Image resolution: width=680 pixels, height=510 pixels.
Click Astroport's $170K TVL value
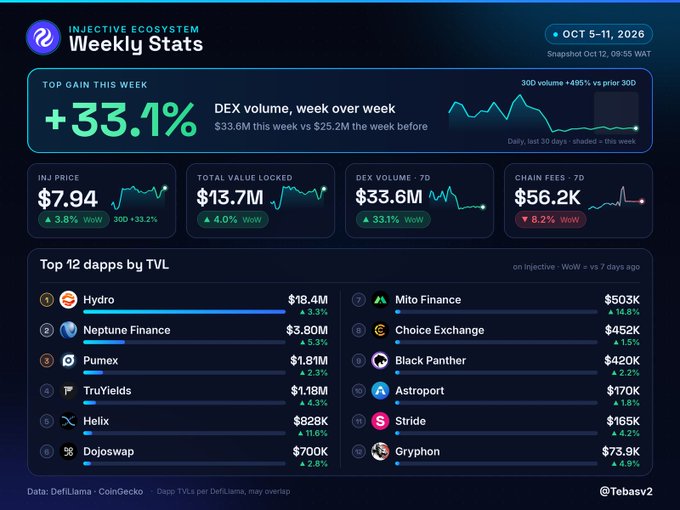[x=623, y=391]
